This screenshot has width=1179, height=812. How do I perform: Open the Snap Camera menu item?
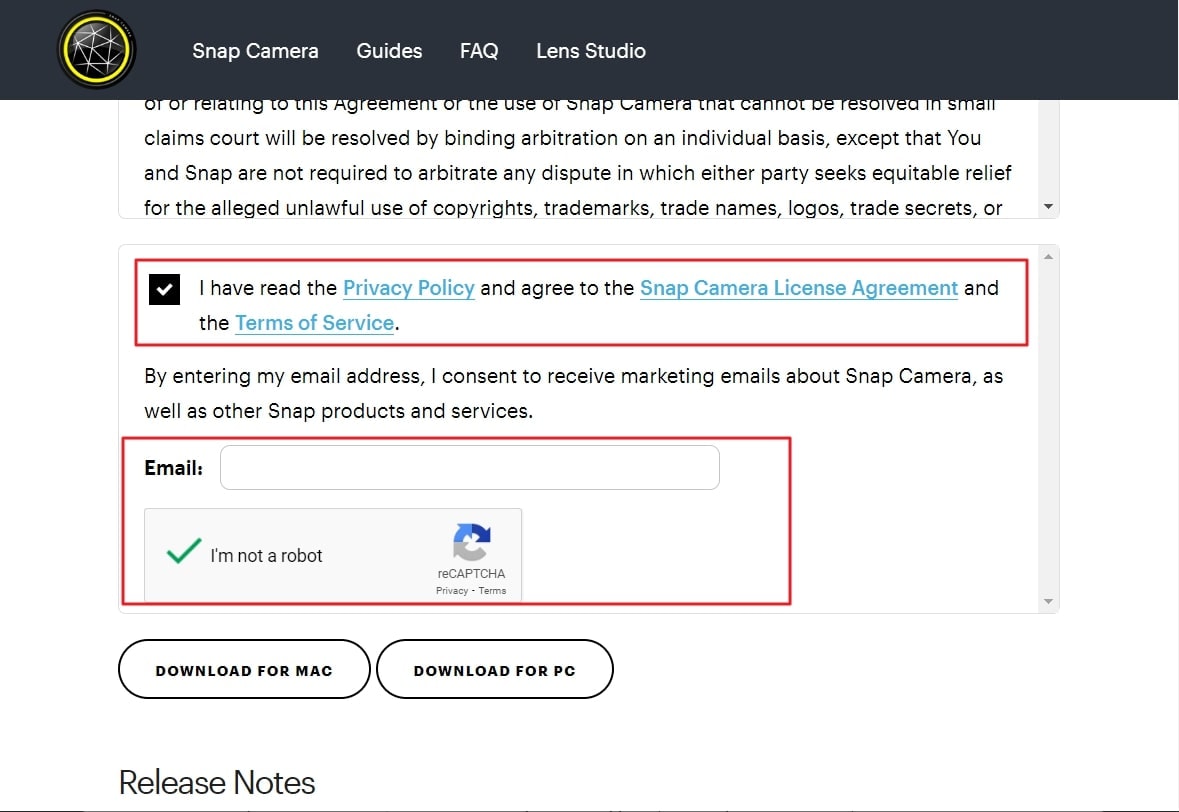click(x=255, y=51)
